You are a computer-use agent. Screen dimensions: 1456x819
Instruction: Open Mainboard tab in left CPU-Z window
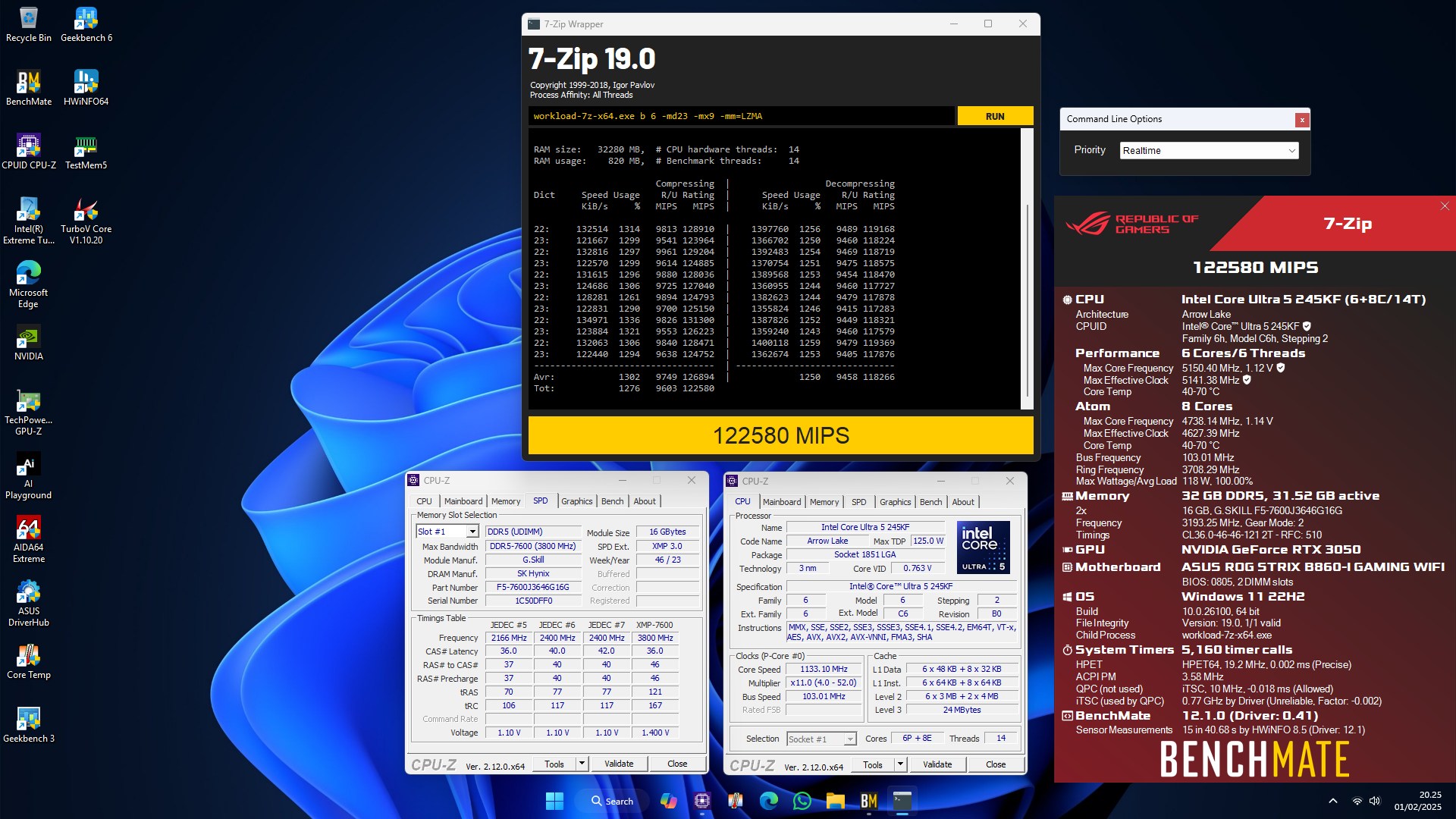pos(463,501)
